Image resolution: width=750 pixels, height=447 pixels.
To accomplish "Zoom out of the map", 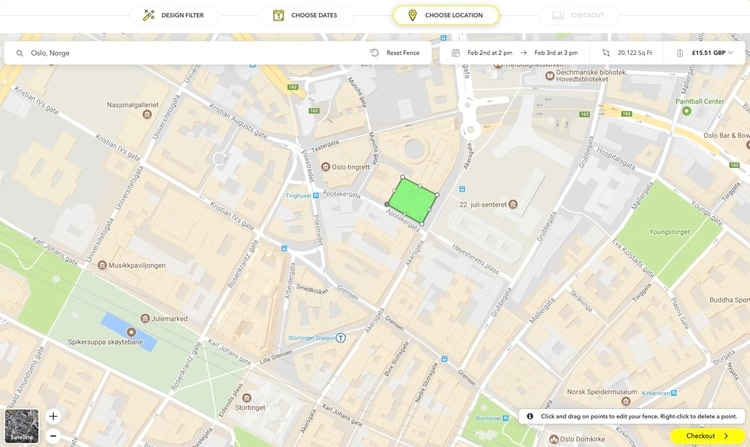I will click(x=53, y=436).
